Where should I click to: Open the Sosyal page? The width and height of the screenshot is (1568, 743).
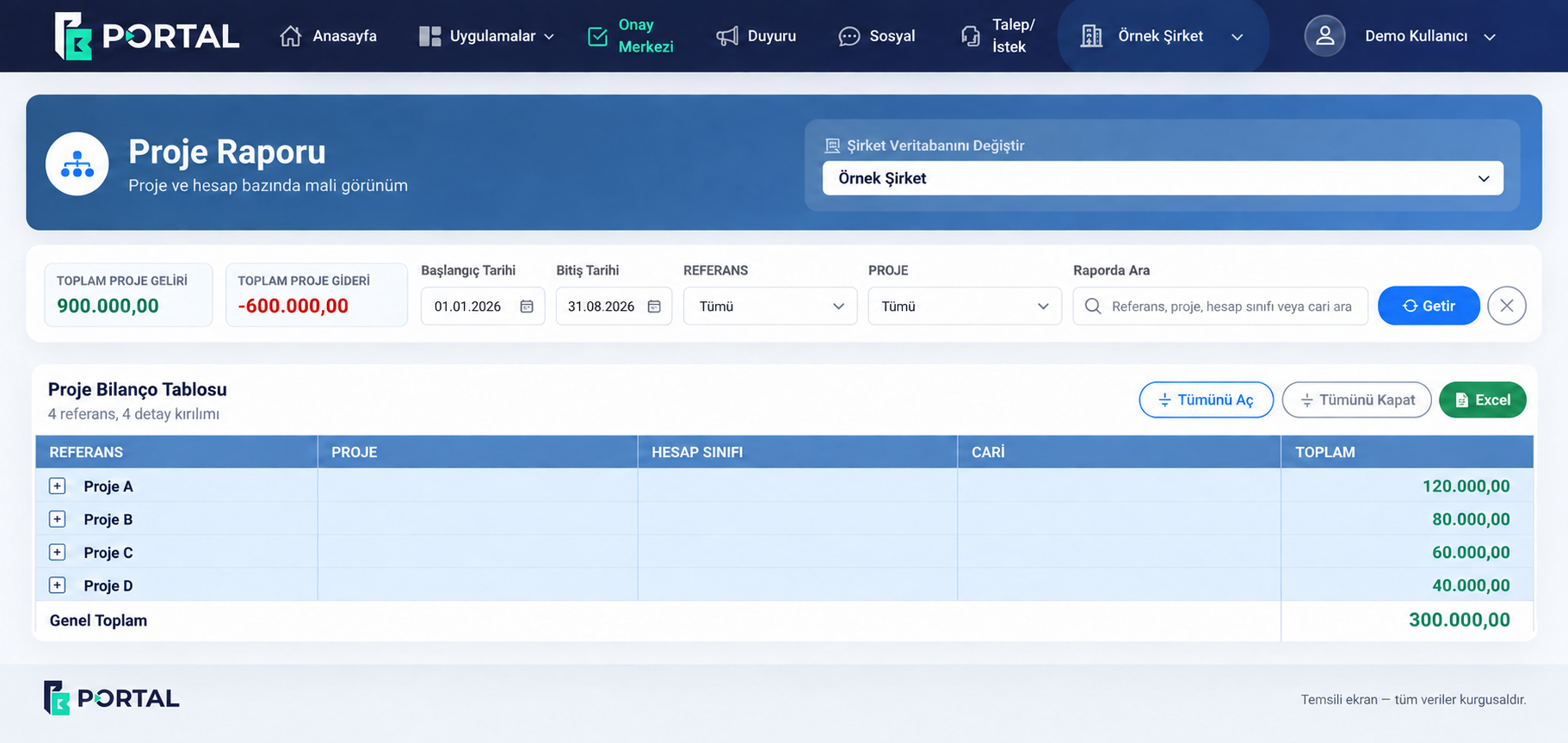877,36
